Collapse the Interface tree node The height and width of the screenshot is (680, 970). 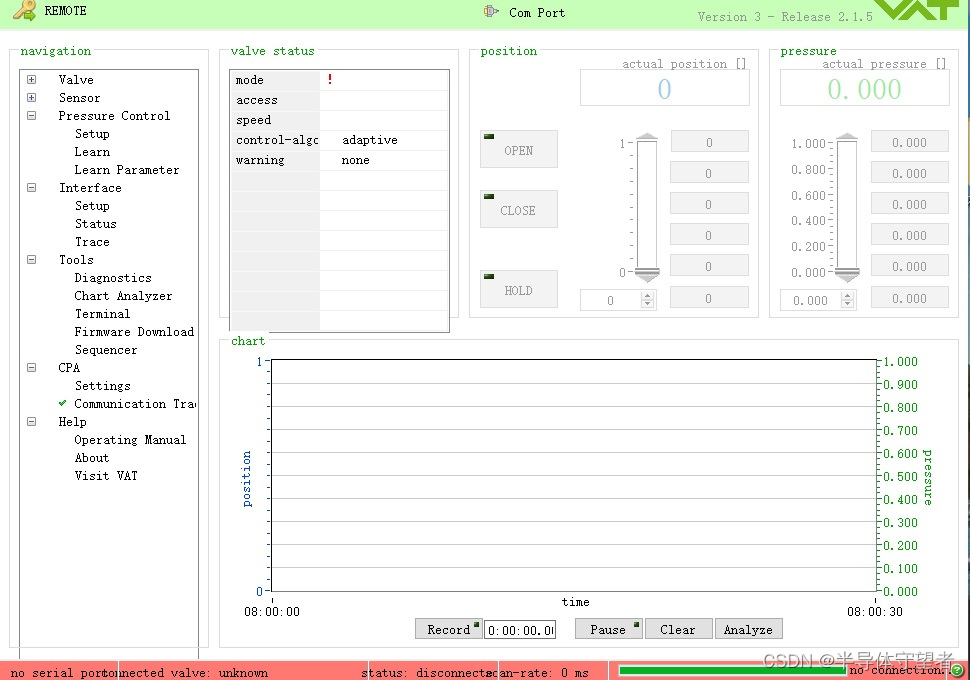(32, 187)
